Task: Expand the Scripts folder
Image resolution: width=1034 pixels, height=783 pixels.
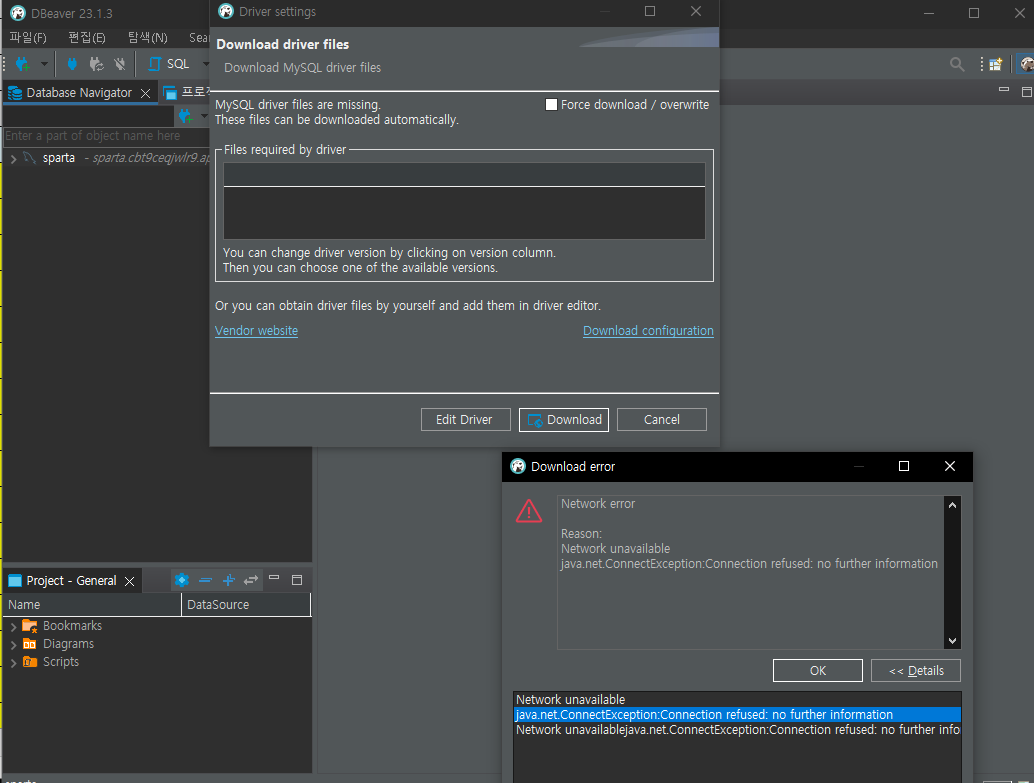Action: tap(13, 663)
